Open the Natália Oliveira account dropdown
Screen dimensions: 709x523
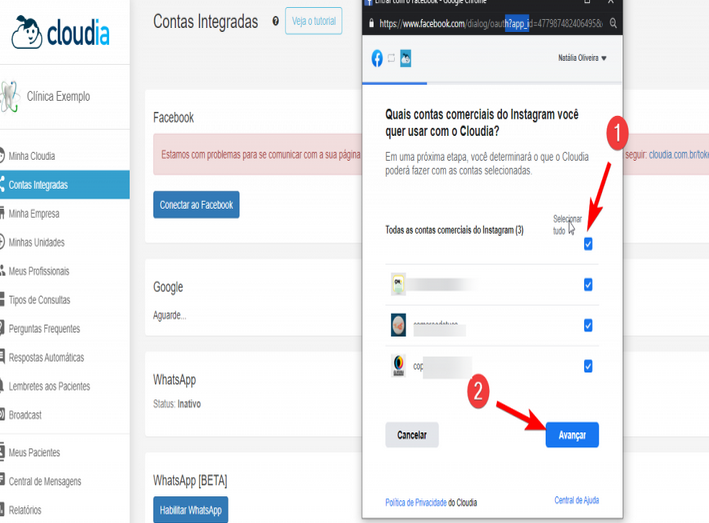[x=582, y=58]
